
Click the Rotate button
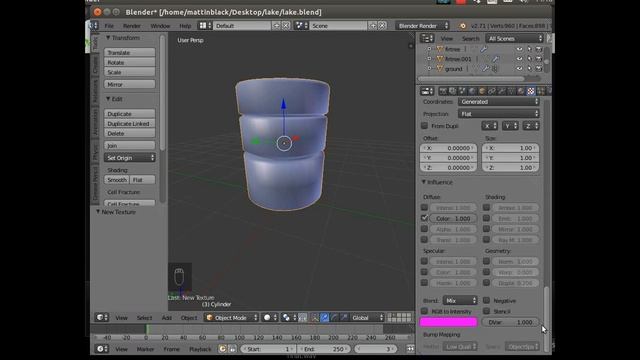tap(129, 62)
